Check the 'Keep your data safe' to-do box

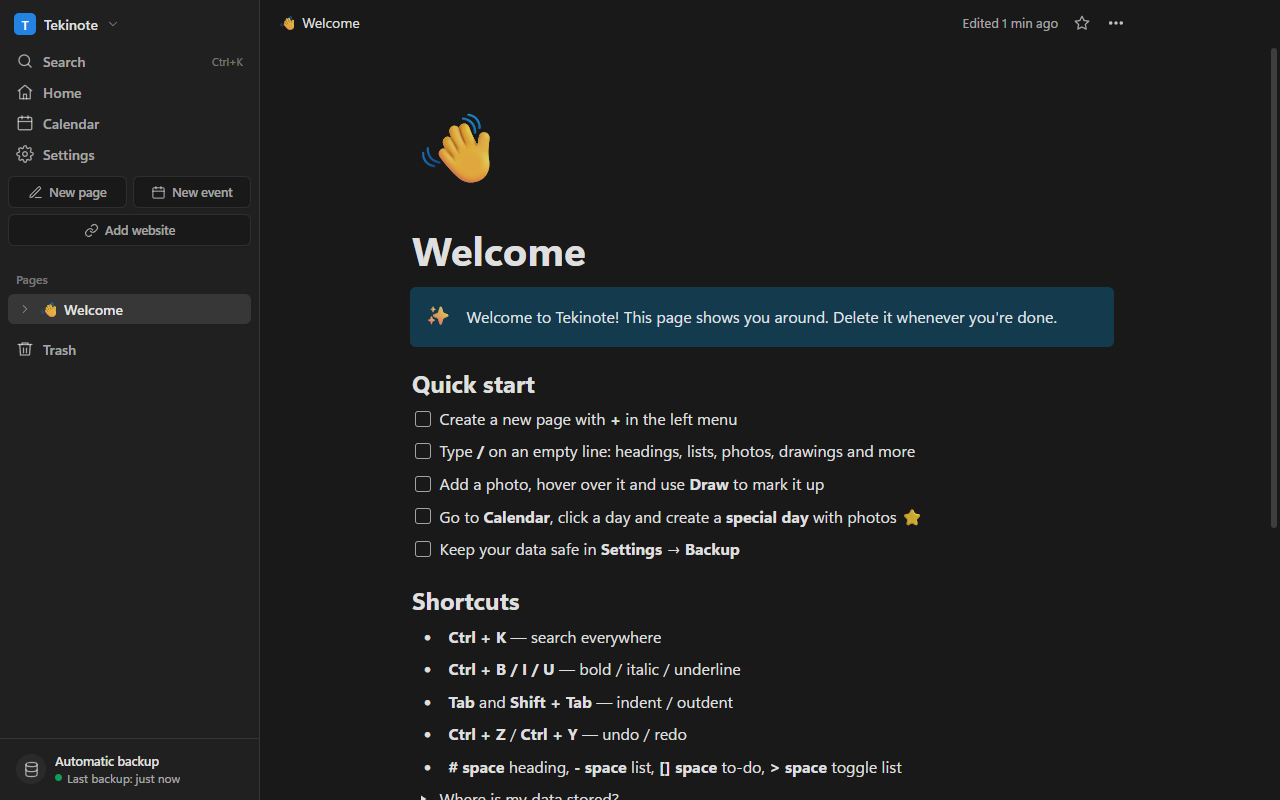[423, 549]
